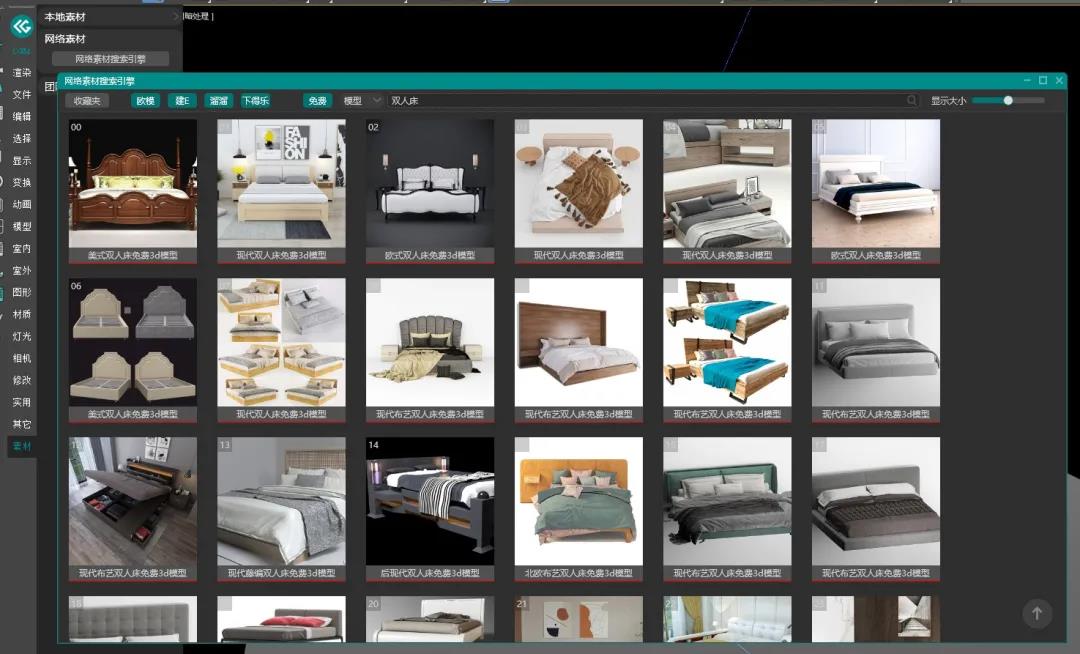Expand the 本地素材 submenu arrow
Viewport: 1080px width, 654px height.
175,17
